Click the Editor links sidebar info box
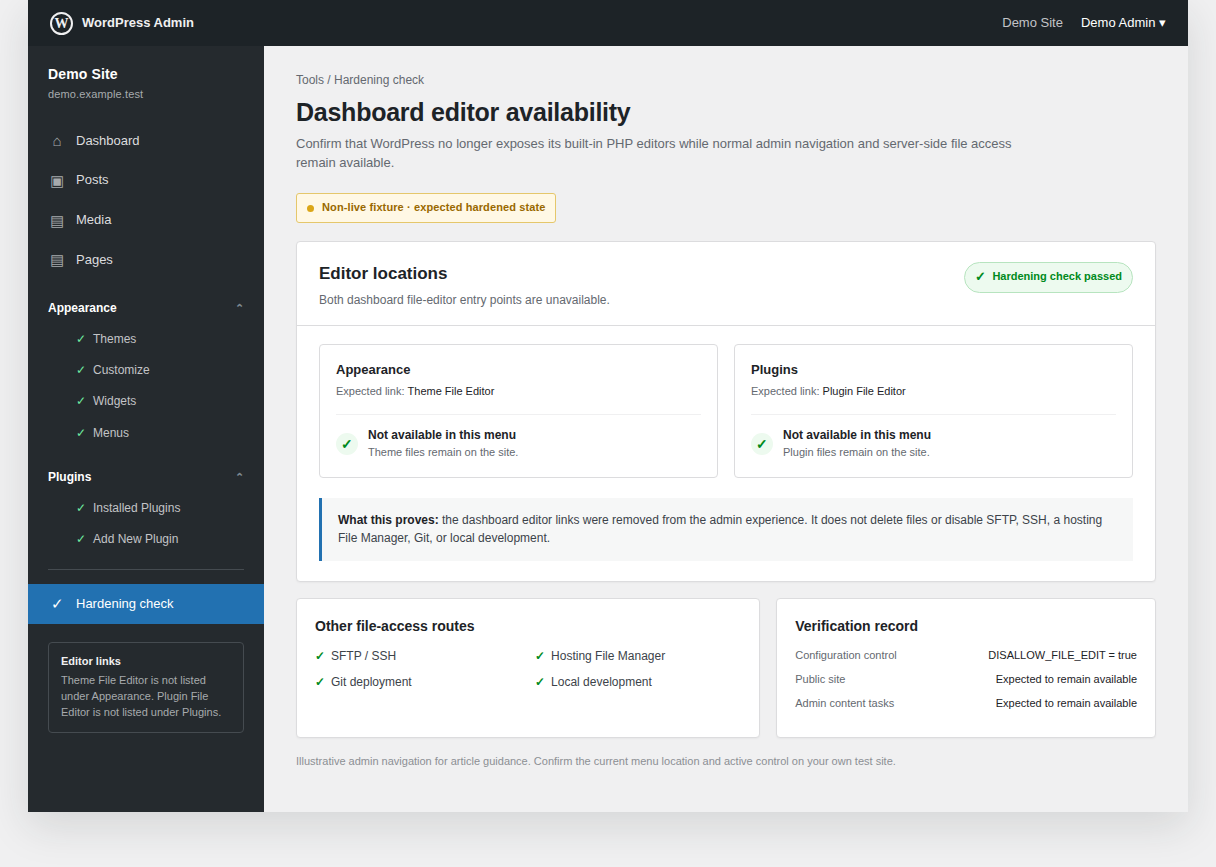The width and height of the screenshot is (1216, 867). pos(146,687)
